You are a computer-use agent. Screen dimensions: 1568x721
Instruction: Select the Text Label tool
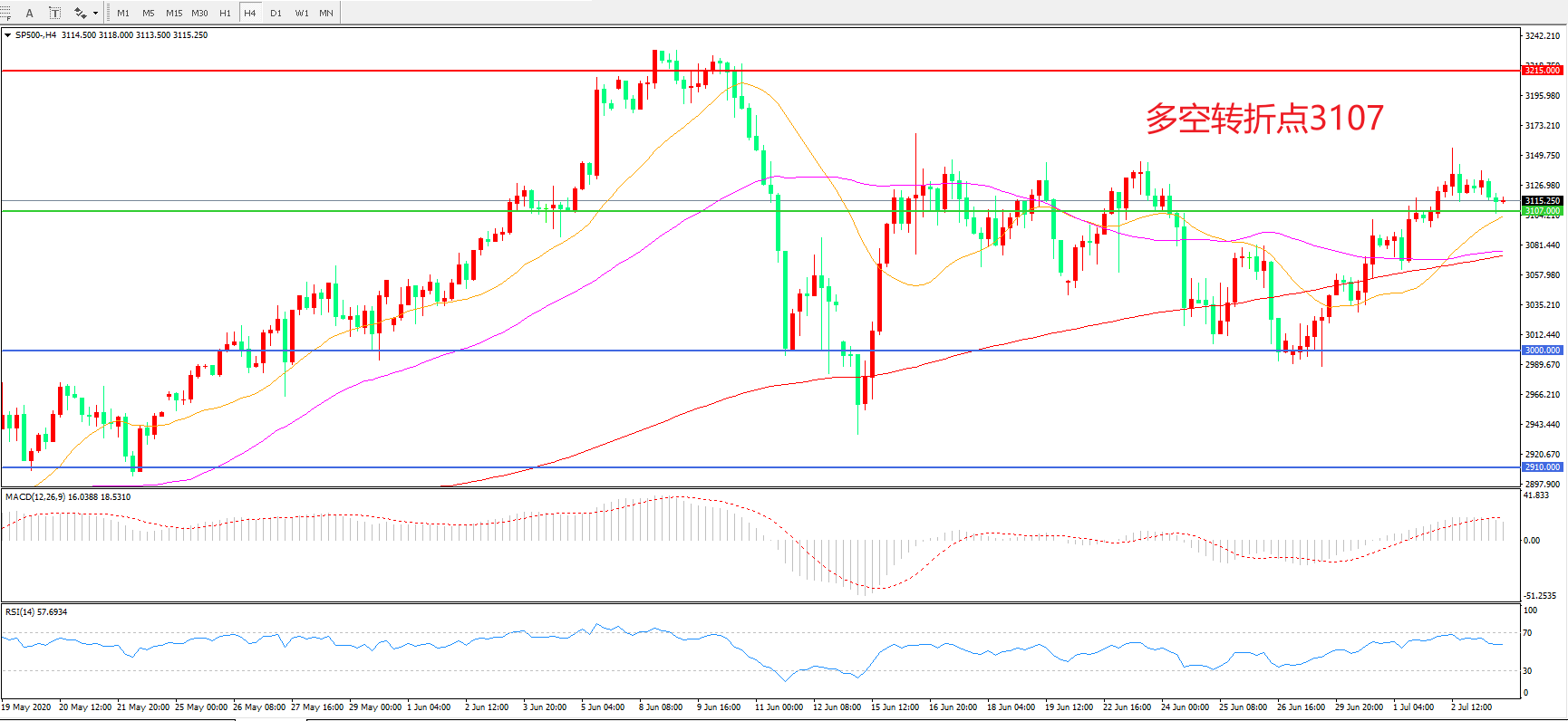54,13
